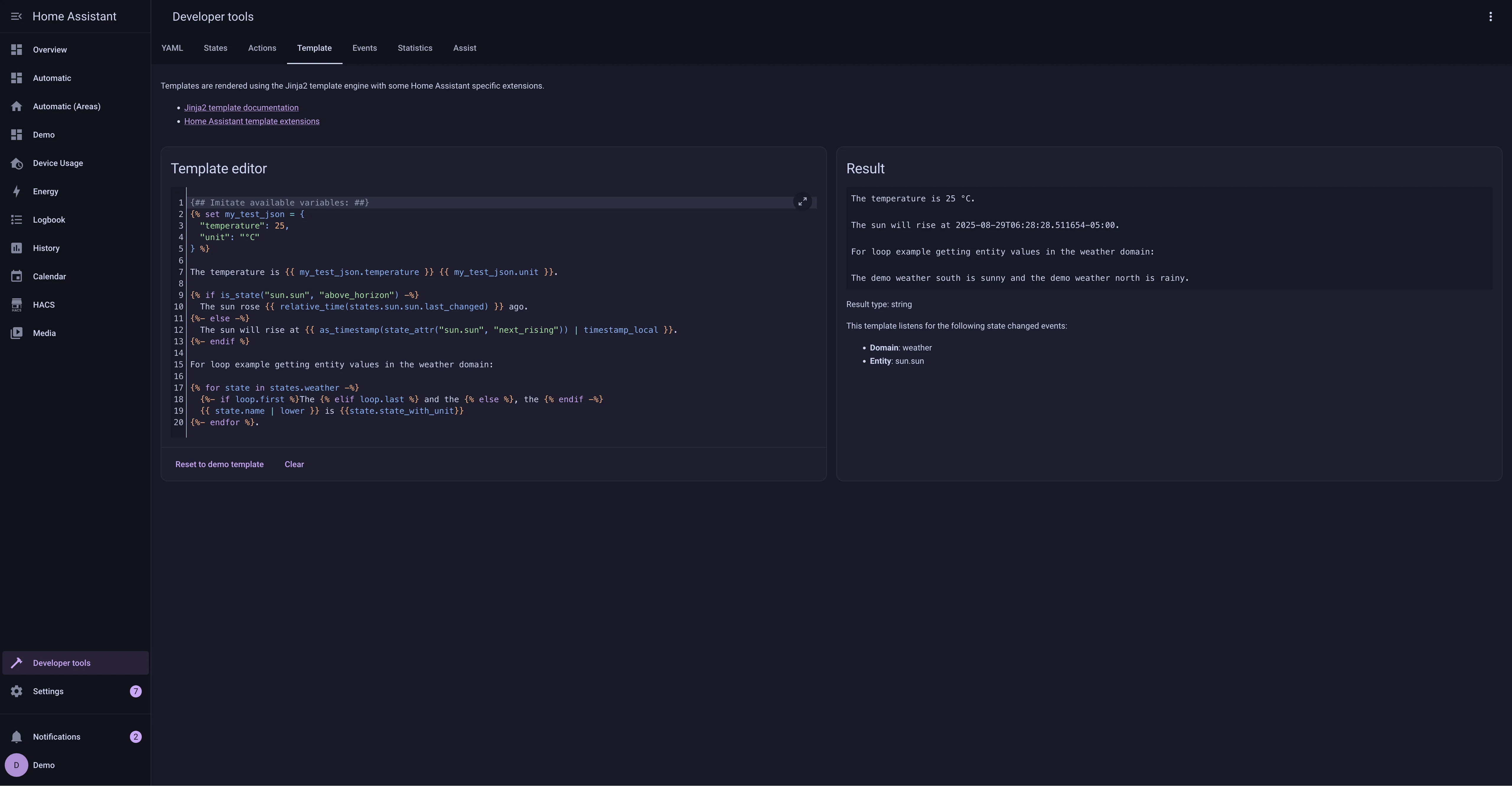Click the 'Entity: sun.sun' list item

point(897,361)
